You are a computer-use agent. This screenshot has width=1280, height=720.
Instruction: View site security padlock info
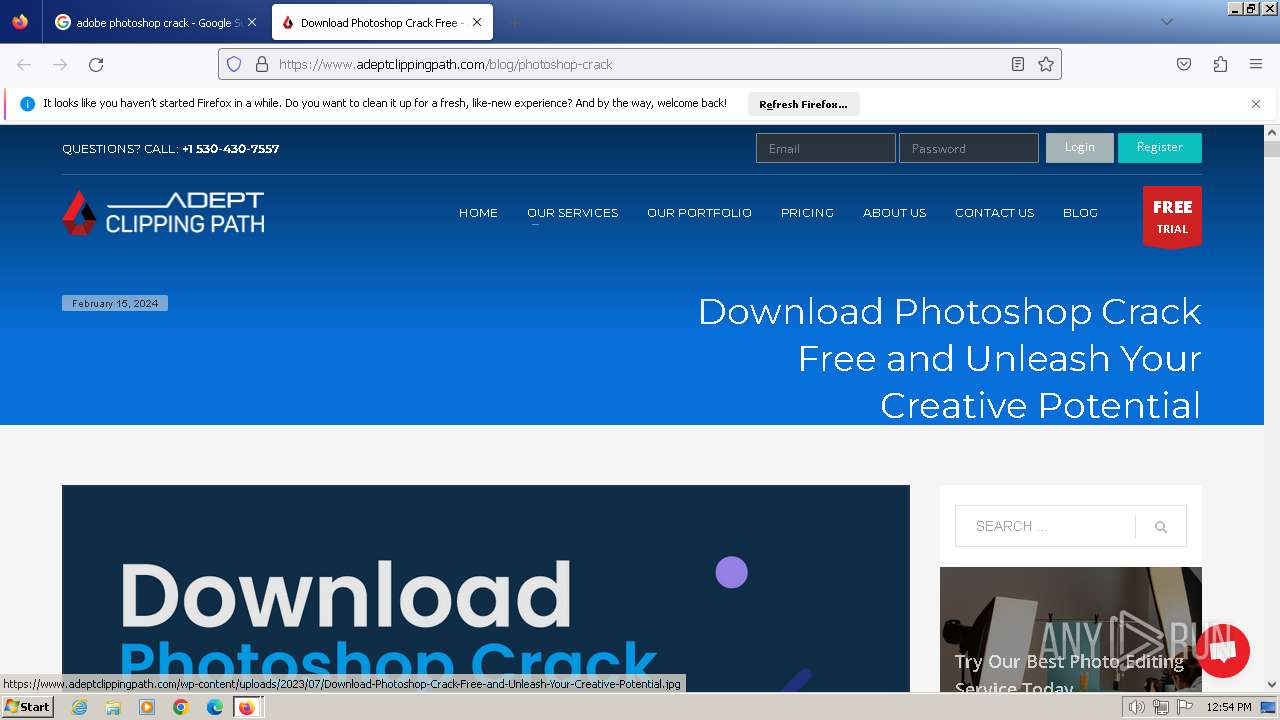click(x=262, y=64)
